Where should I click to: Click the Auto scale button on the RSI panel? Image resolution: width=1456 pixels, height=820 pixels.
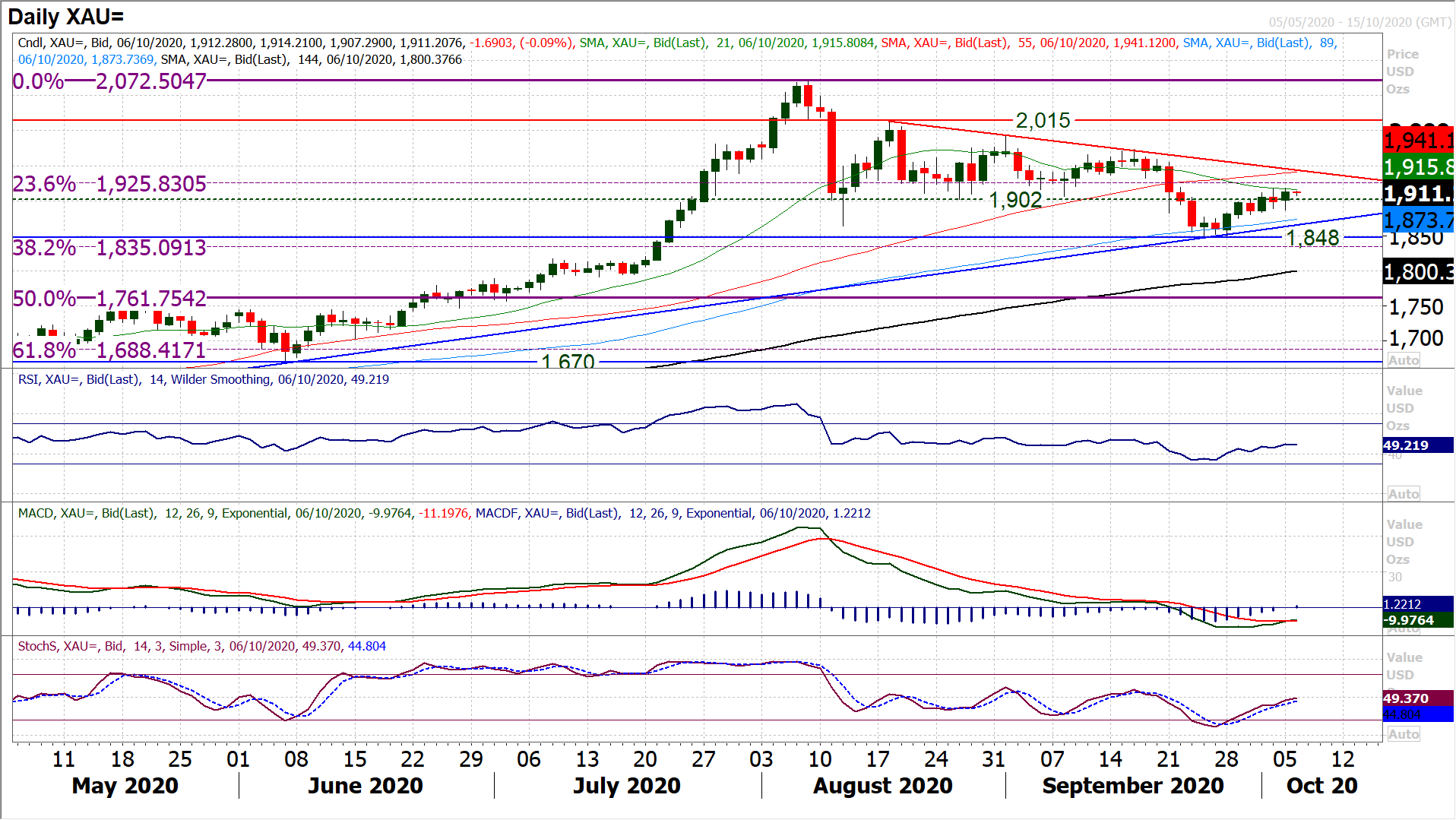click(x=1403, y=494)
